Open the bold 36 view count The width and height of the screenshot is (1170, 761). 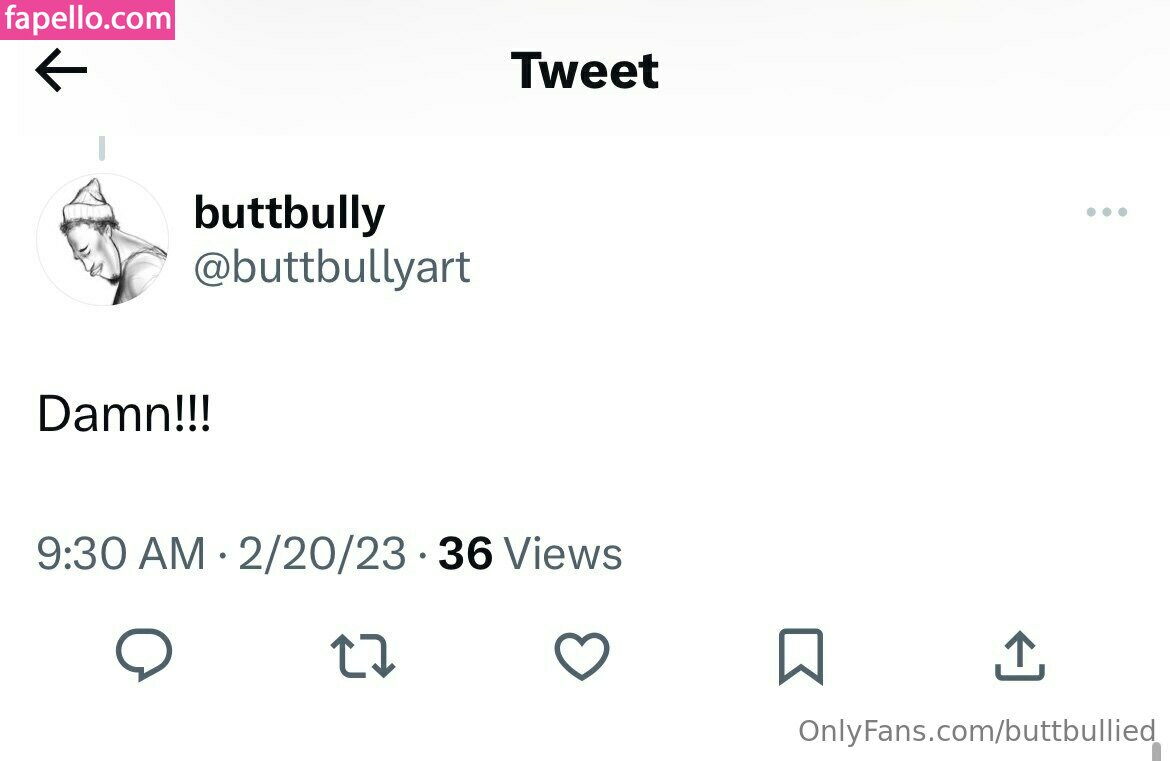466,554
